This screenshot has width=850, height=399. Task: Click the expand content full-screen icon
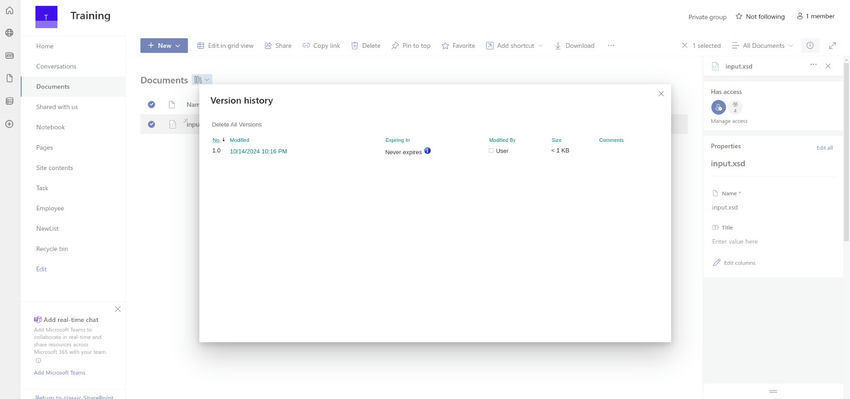pos(833,46)
